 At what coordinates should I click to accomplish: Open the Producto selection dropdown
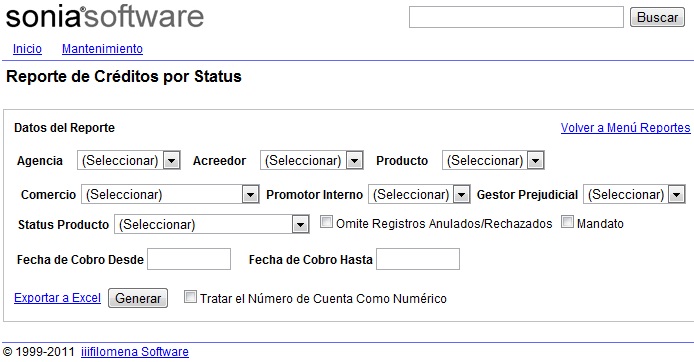click(493, 160)
